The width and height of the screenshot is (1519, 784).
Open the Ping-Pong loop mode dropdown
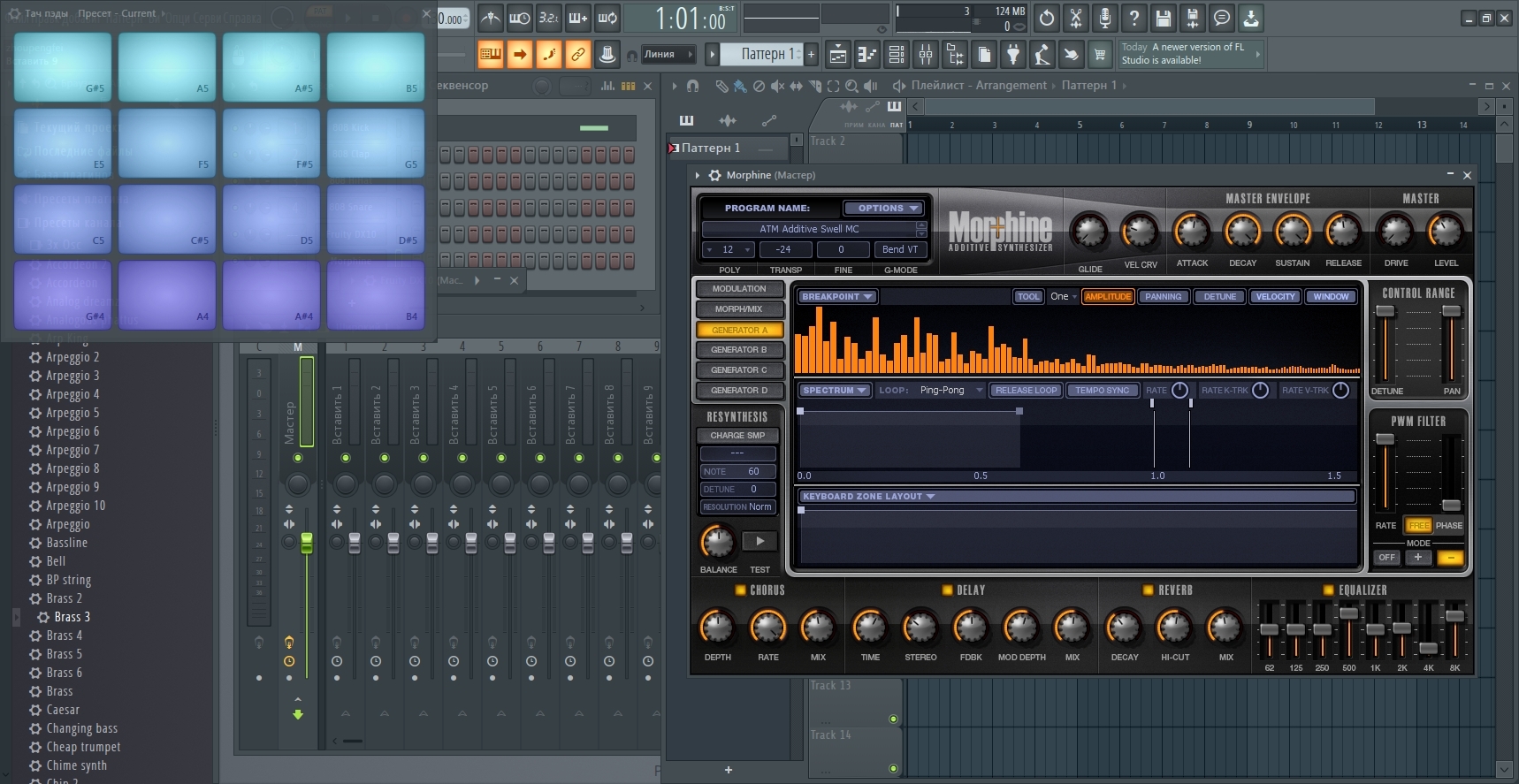(x=950, y=391)
